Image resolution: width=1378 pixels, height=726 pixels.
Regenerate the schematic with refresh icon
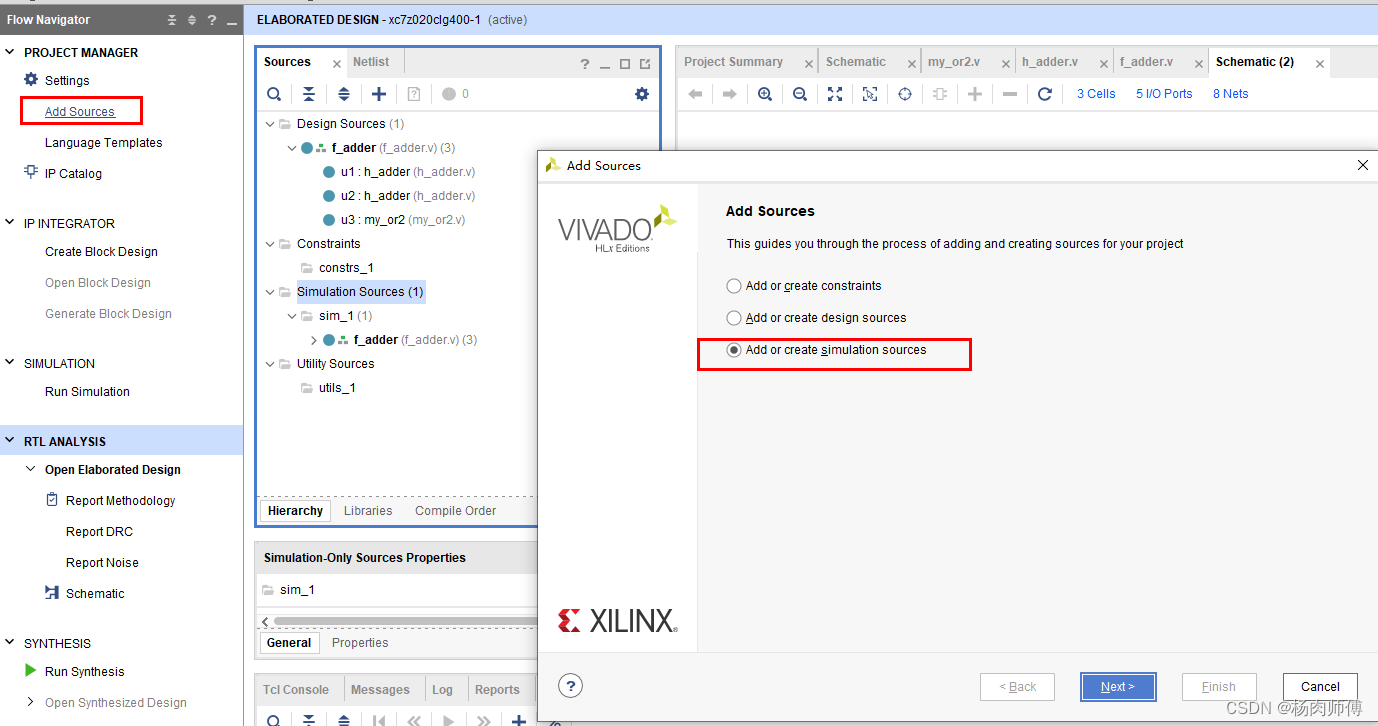point(1045,94)
